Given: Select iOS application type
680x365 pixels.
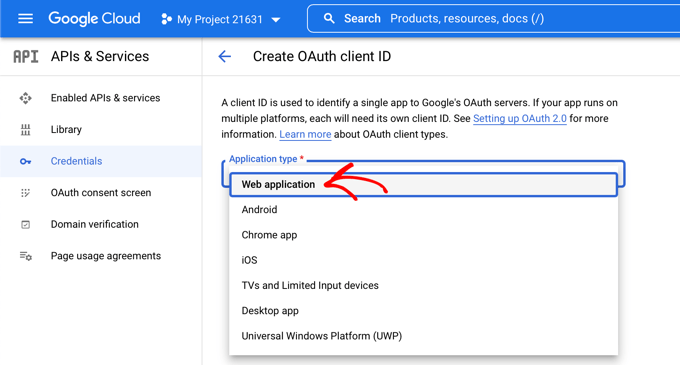Looking at the screenshot, I should tap(423, 260).
